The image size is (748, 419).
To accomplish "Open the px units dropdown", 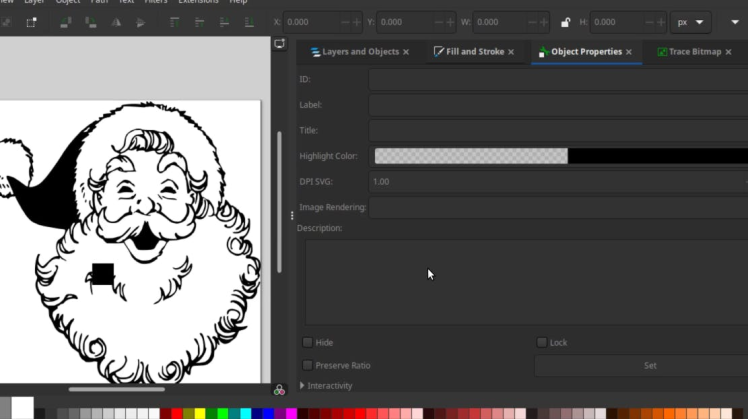I will (x=693, y=22).
